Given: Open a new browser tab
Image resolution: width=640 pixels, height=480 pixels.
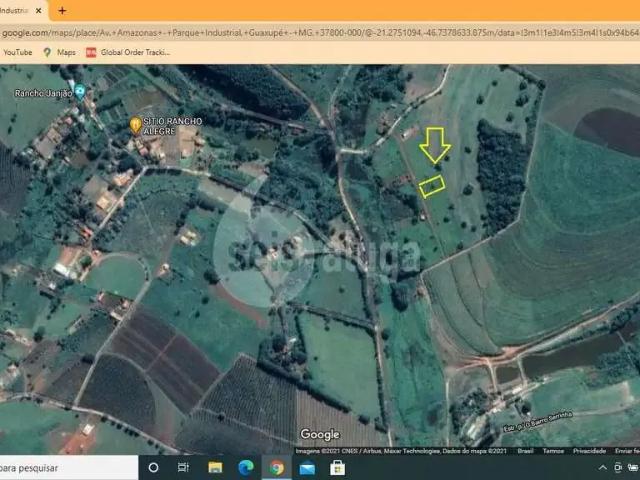Looking at the screenshot, I should tap(62, 10).
